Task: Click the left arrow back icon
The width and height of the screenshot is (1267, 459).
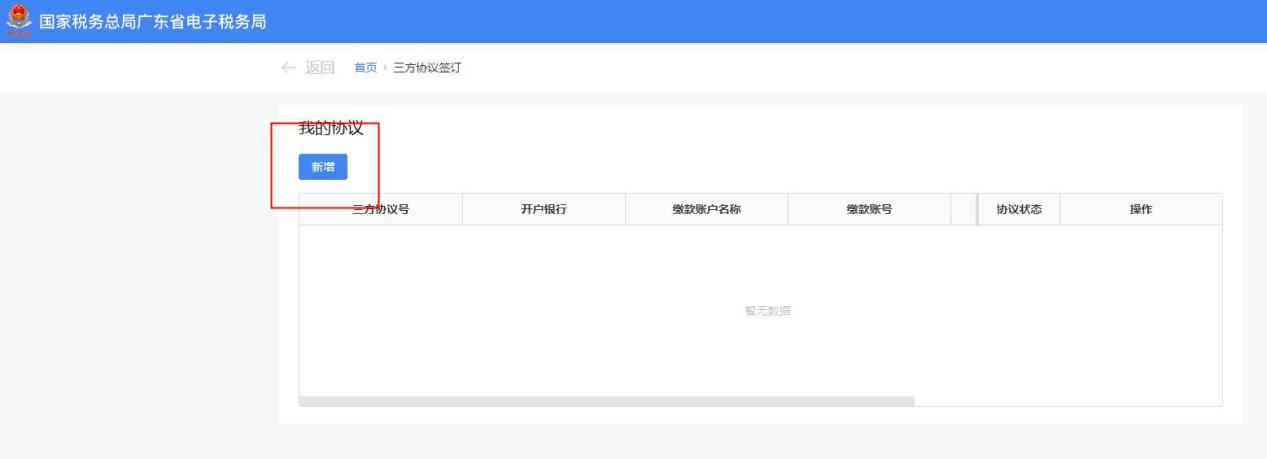Action: 289,67
